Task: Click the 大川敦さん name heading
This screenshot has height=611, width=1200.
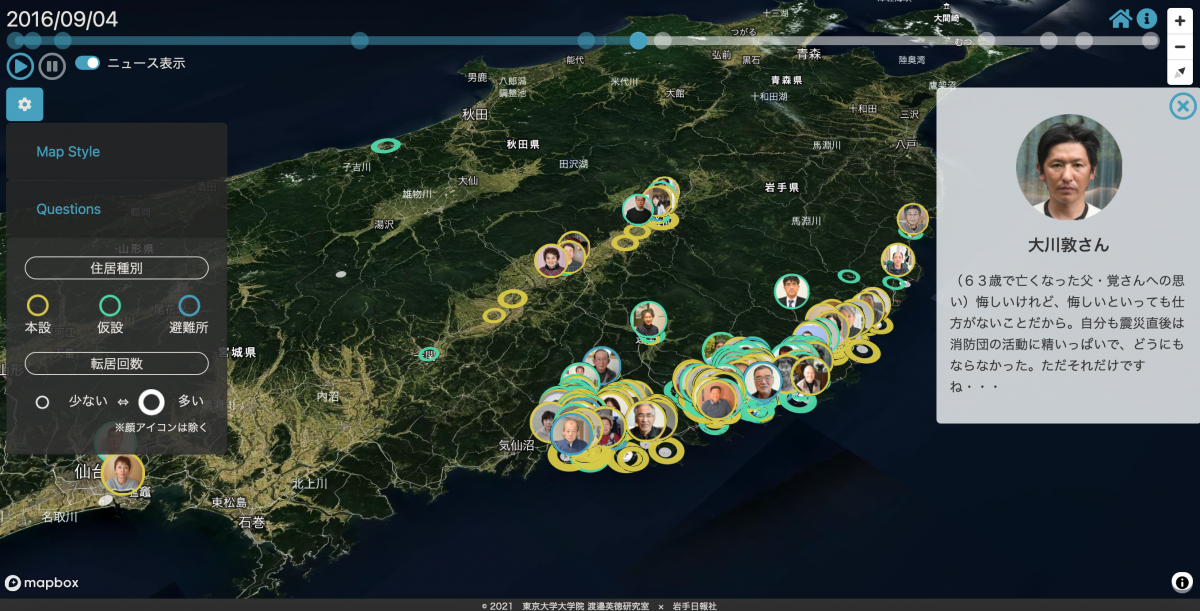Action: [1068, 245]
